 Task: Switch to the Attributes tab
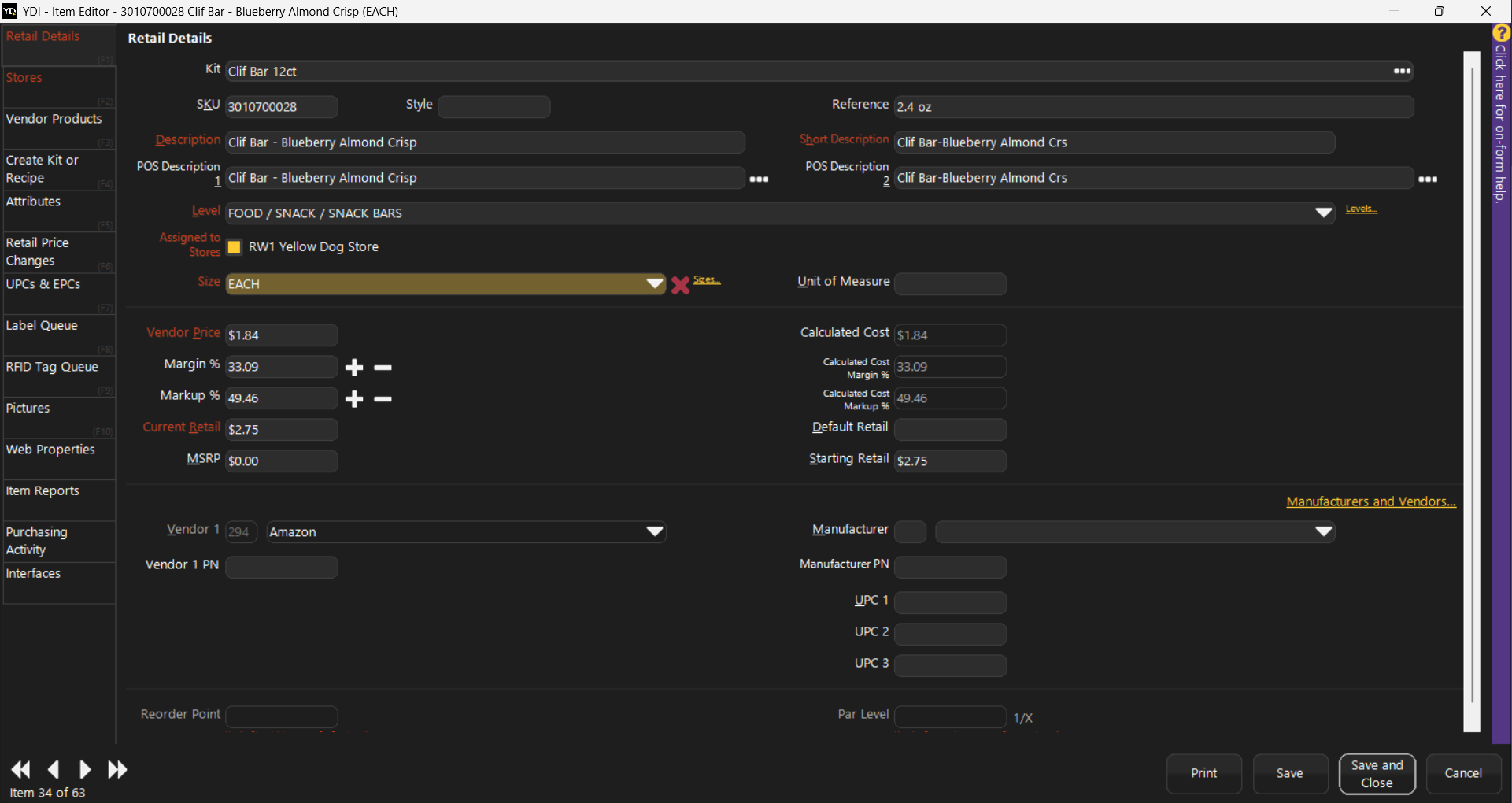(x=59, y=210)
